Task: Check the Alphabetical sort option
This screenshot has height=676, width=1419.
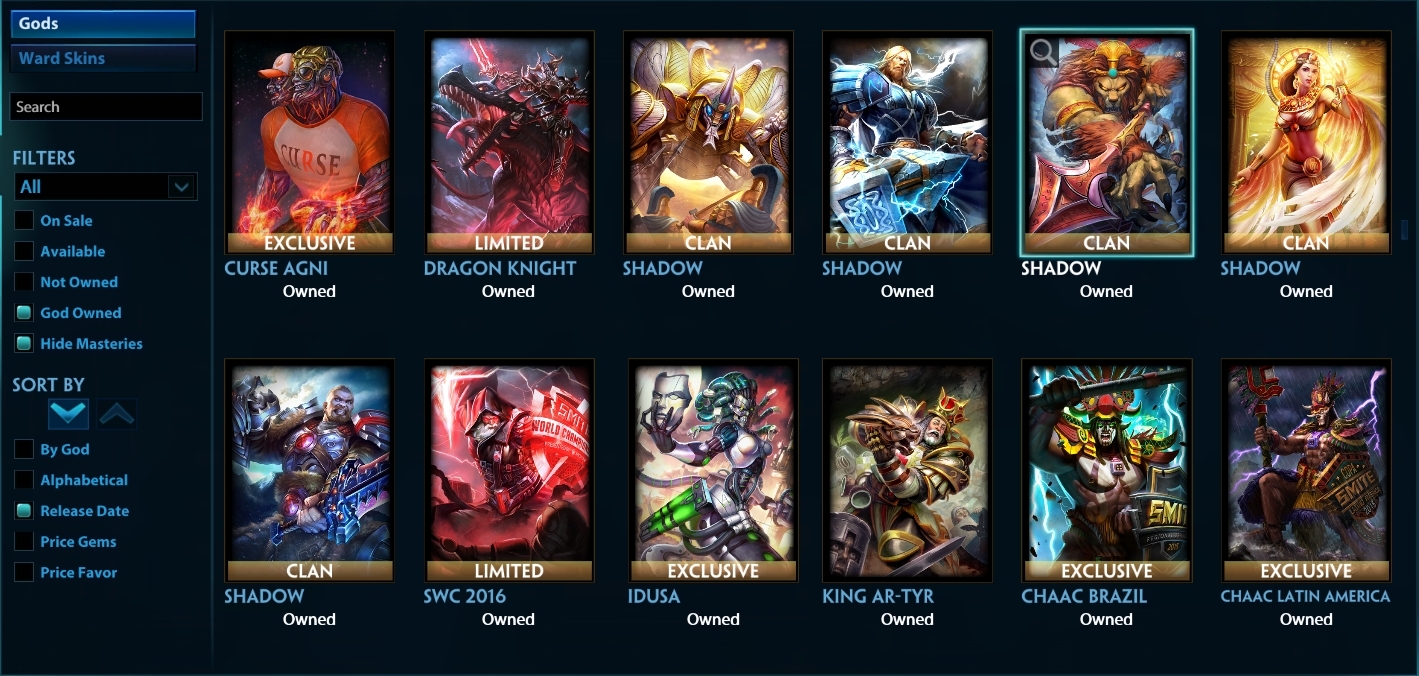Action: coord(24,480)
